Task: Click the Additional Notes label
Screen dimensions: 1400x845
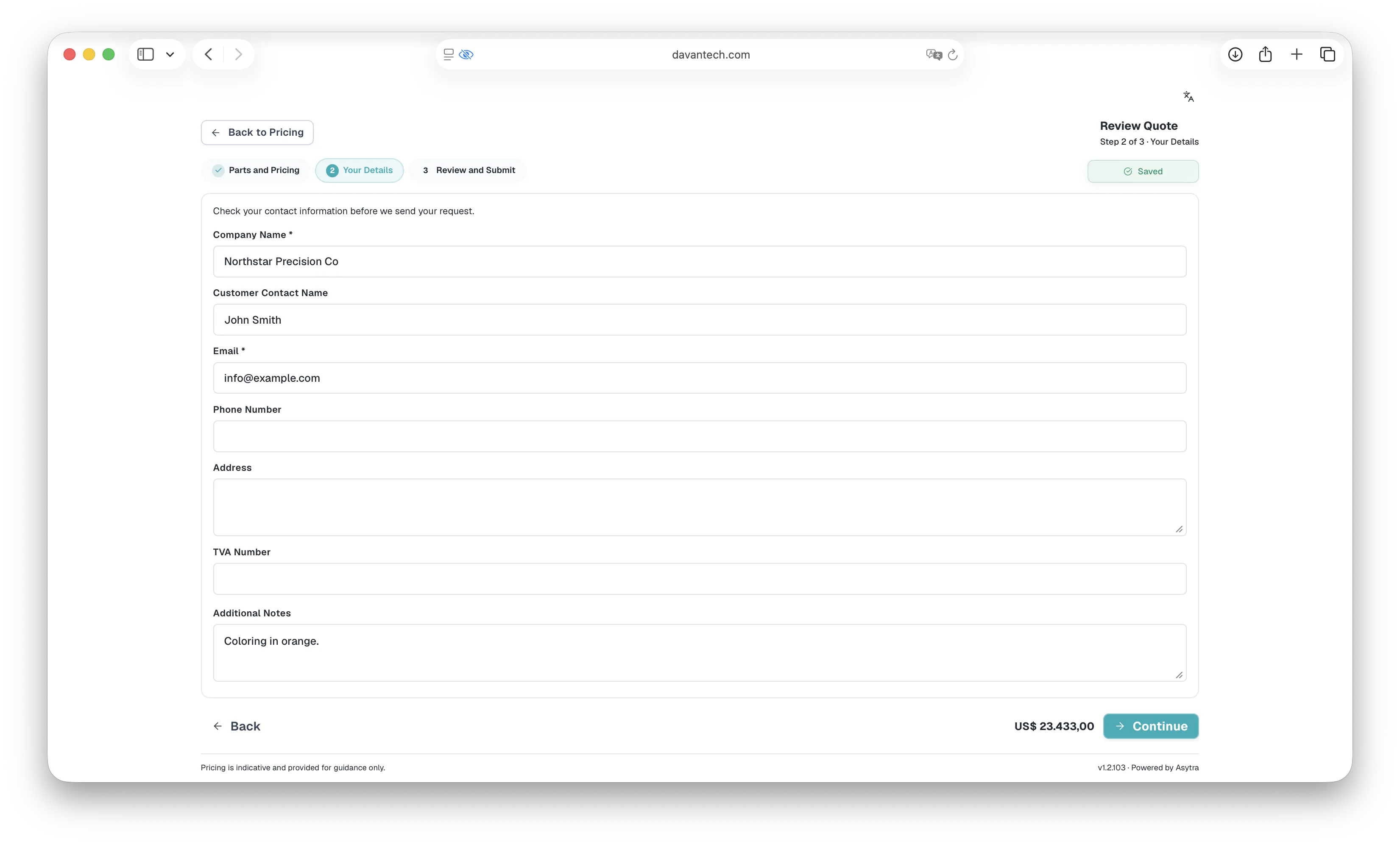Action: [x=252, y=613]
